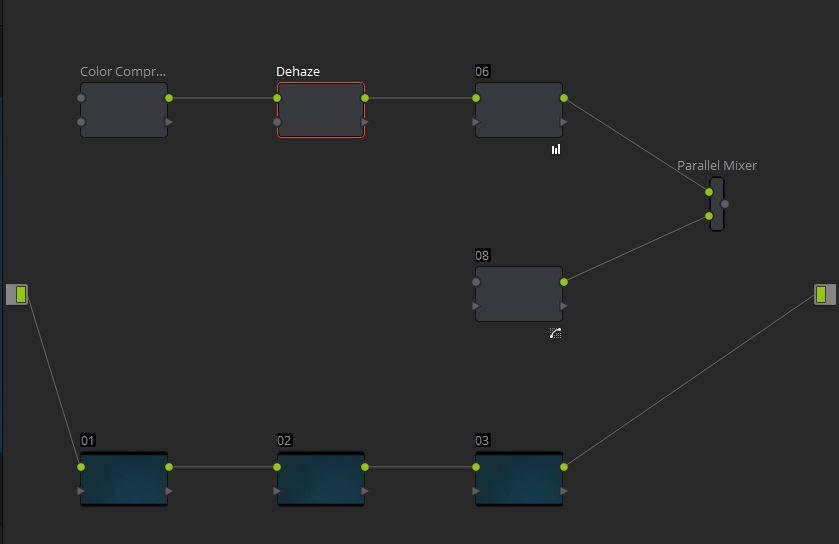The width and height of the screenshot is (839, 544).
Task: Click Dehaze node's green RGB output dot
Action: tap(365, 98)
